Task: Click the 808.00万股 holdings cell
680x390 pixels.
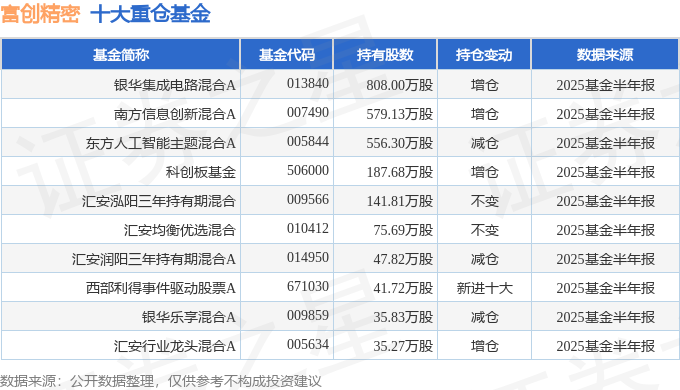Action: [400, 85]
